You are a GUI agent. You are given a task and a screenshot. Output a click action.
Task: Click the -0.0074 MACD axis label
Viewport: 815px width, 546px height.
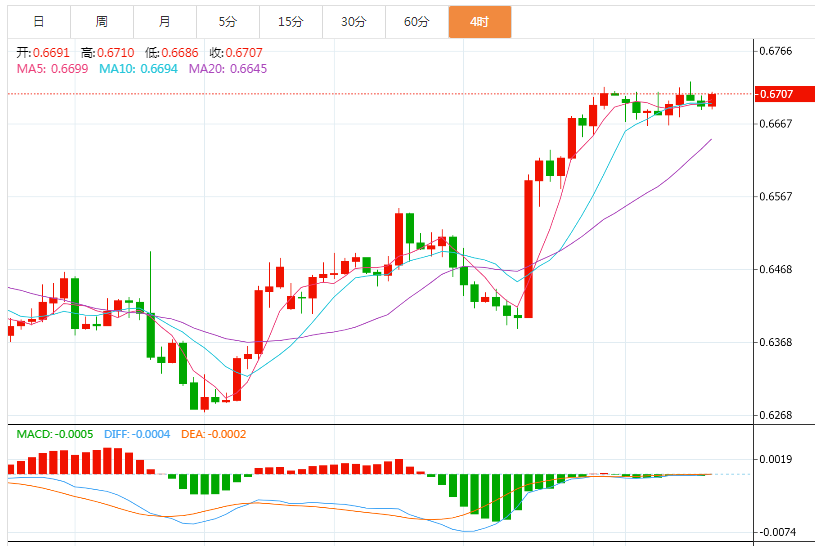pyautogui.click(x=777, y=532)
